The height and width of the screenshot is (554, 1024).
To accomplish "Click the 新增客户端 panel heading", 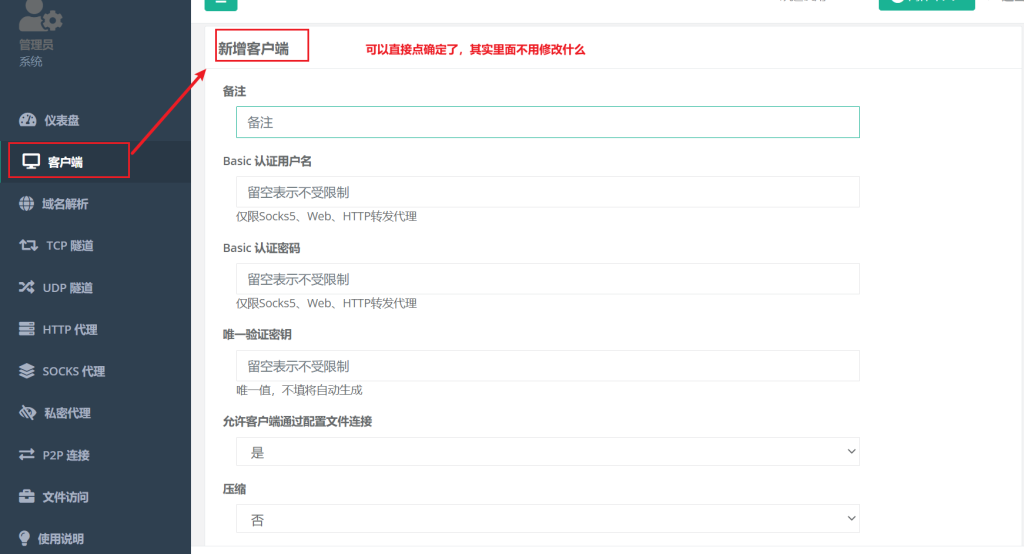I will (x=253, y=48).
